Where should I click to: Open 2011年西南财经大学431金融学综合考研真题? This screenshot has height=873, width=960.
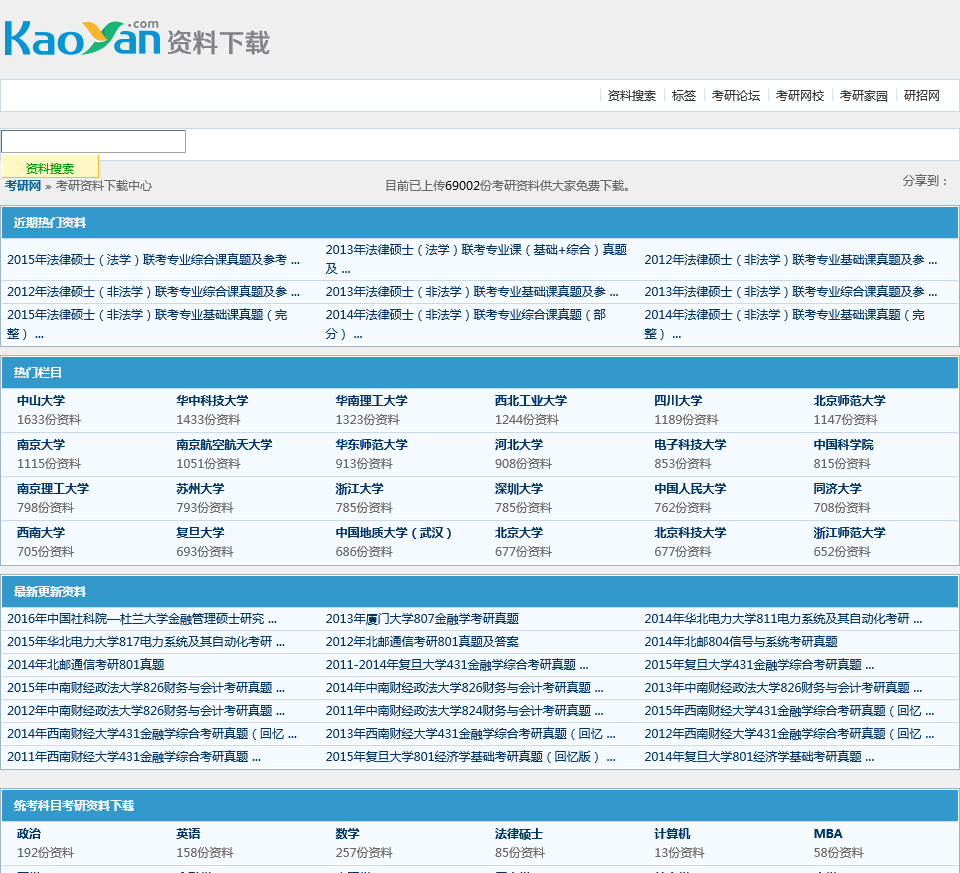pyautogui.click(x=133, y=757)
